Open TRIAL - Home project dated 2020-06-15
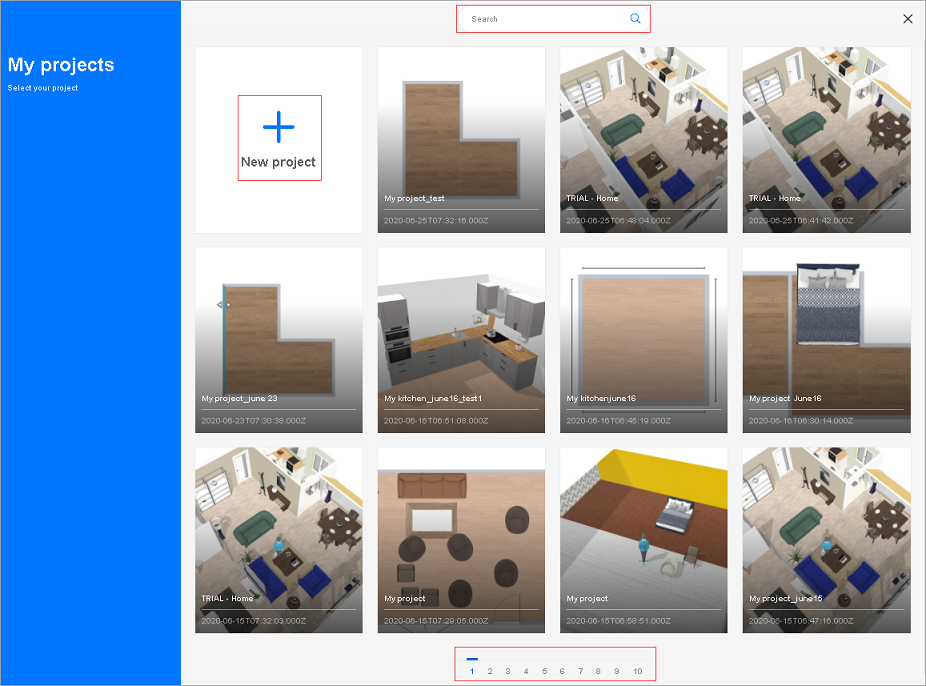926x686 pixels. click(x=279, y=540)
